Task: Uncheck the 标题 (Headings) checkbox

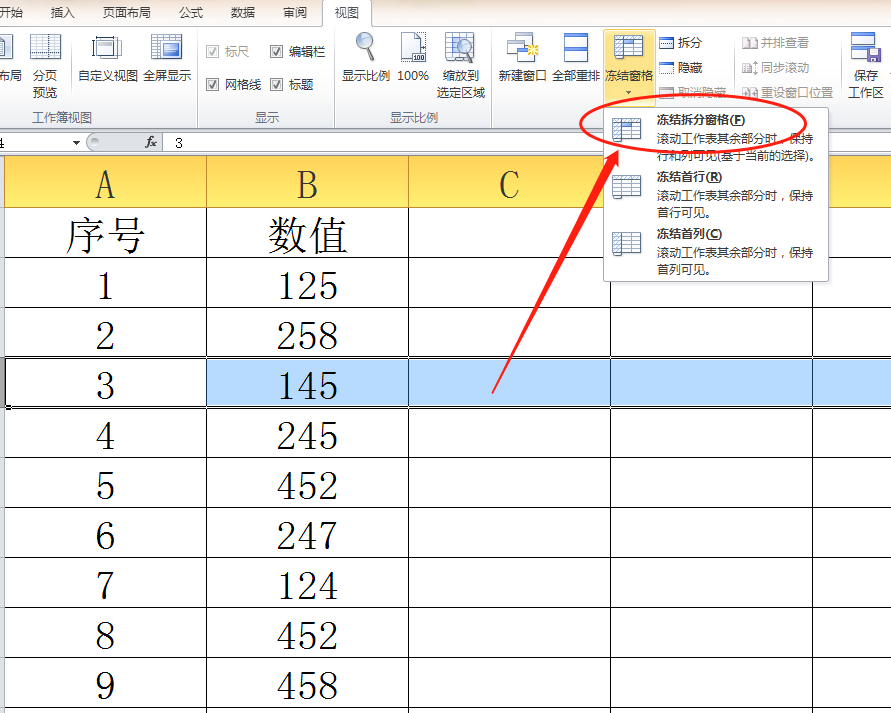Action: [x=276, y=85]
